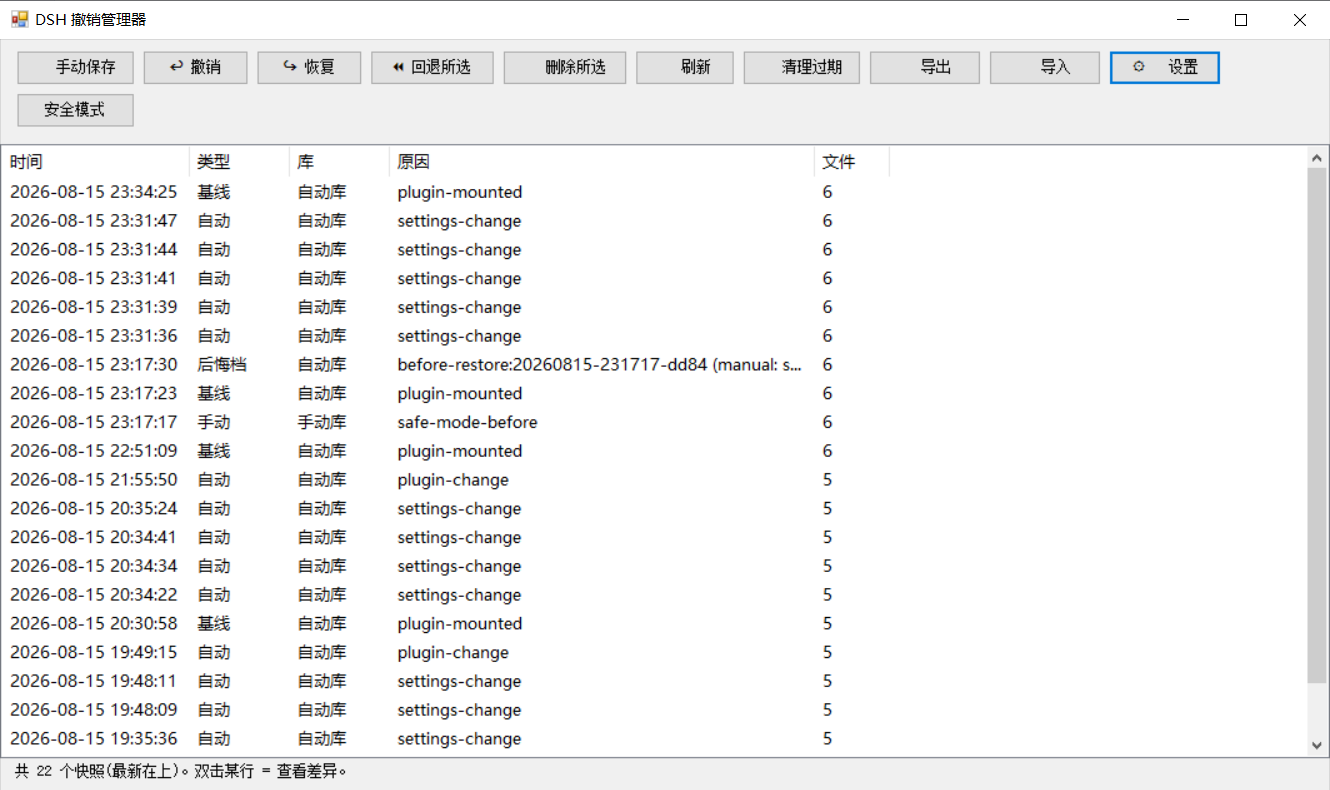This screenshot has height=790, width=1330.
Task: Maximize the DSH 撤销管理器 window
Action: [x=1241, y=19]
